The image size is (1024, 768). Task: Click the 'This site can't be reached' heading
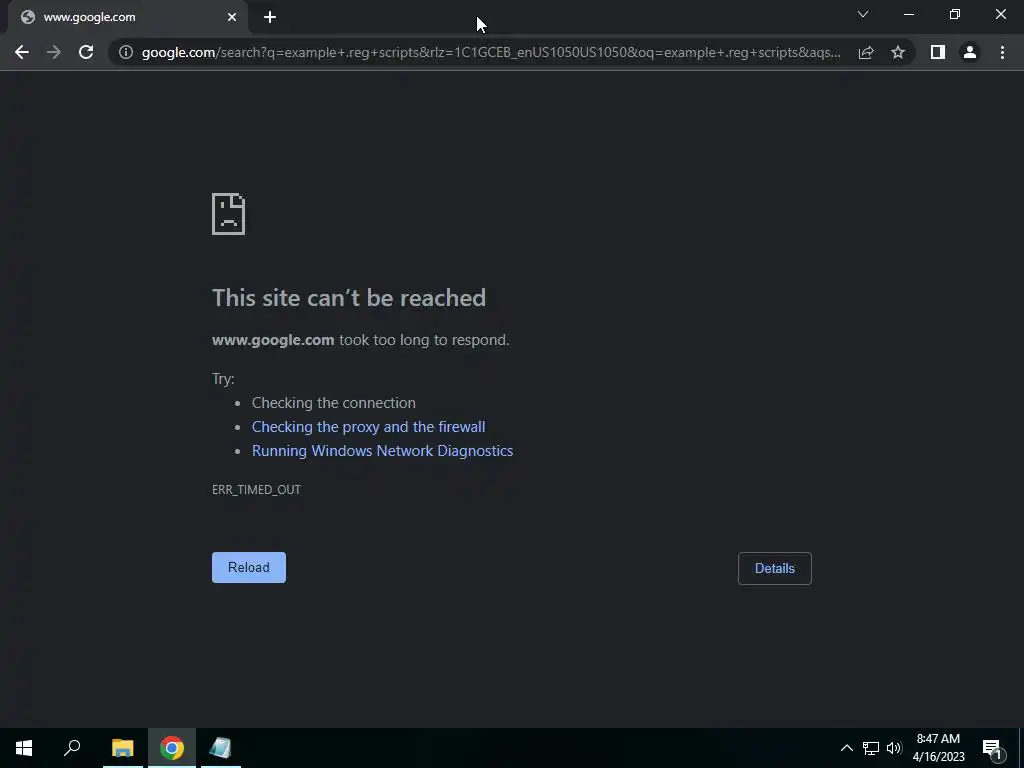point(349,298)
